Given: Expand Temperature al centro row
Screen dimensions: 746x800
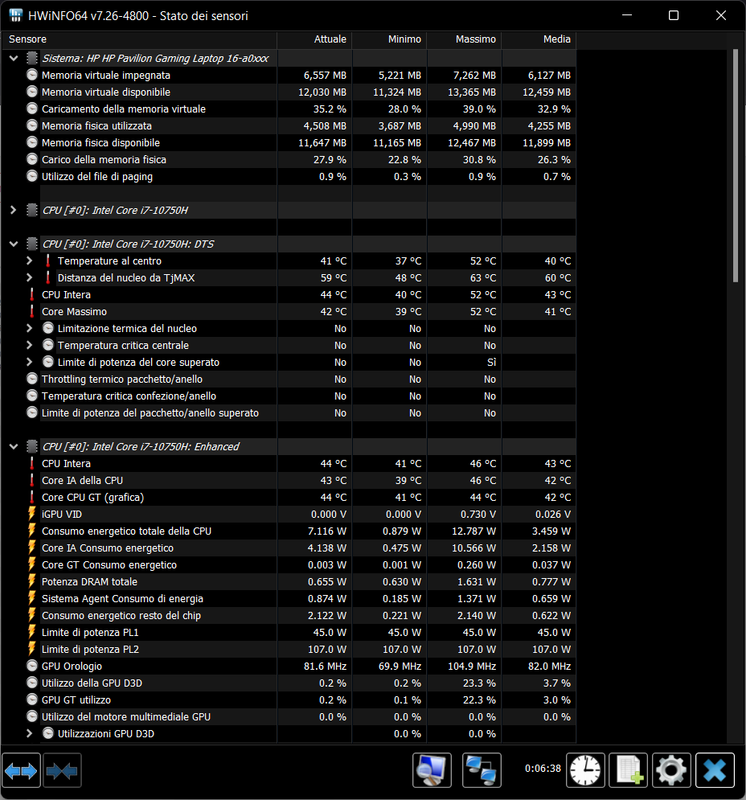Looking at the screenshot, I should click(30, 261).
